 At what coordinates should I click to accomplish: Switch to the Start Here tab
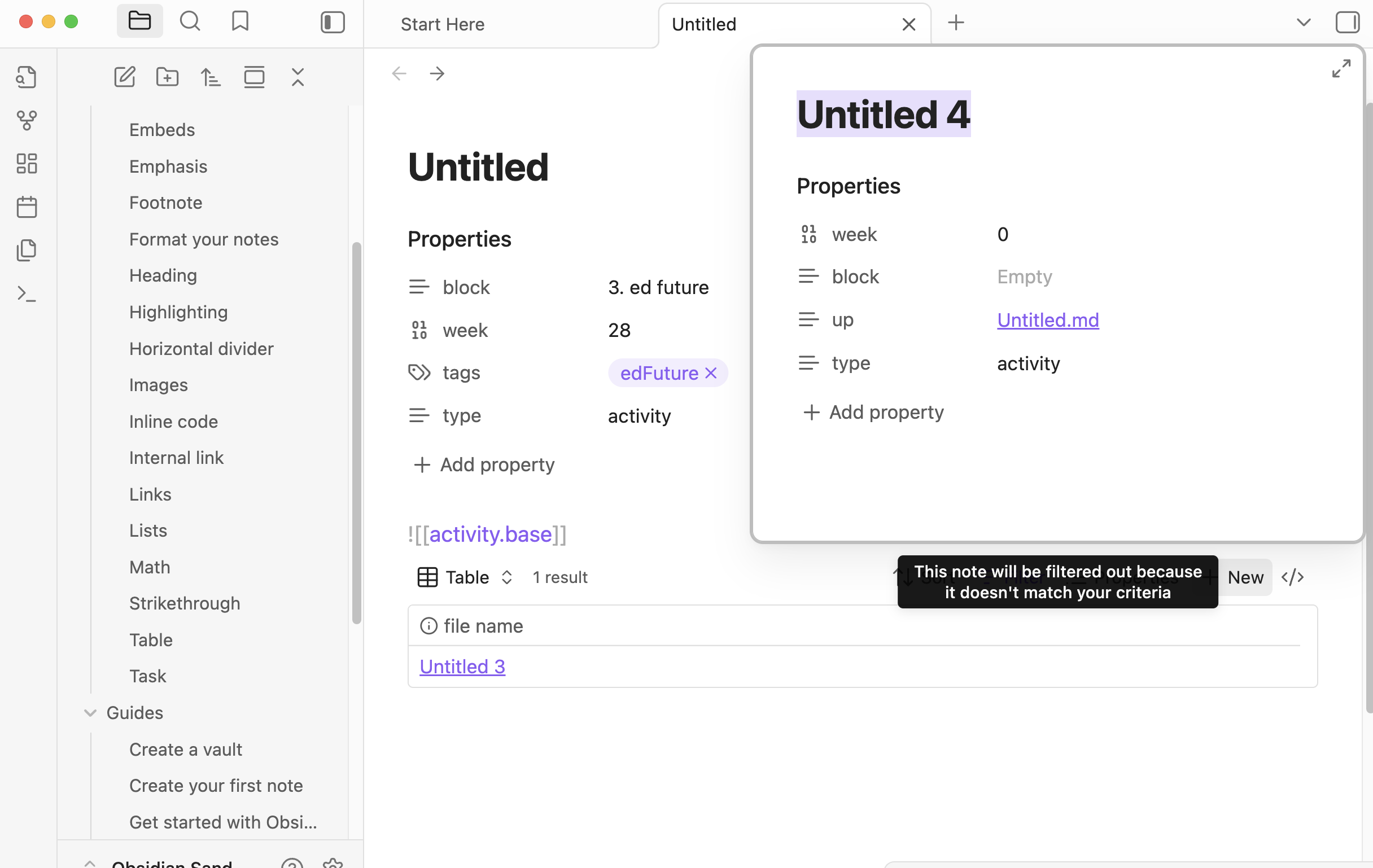[x=443, y=24]
